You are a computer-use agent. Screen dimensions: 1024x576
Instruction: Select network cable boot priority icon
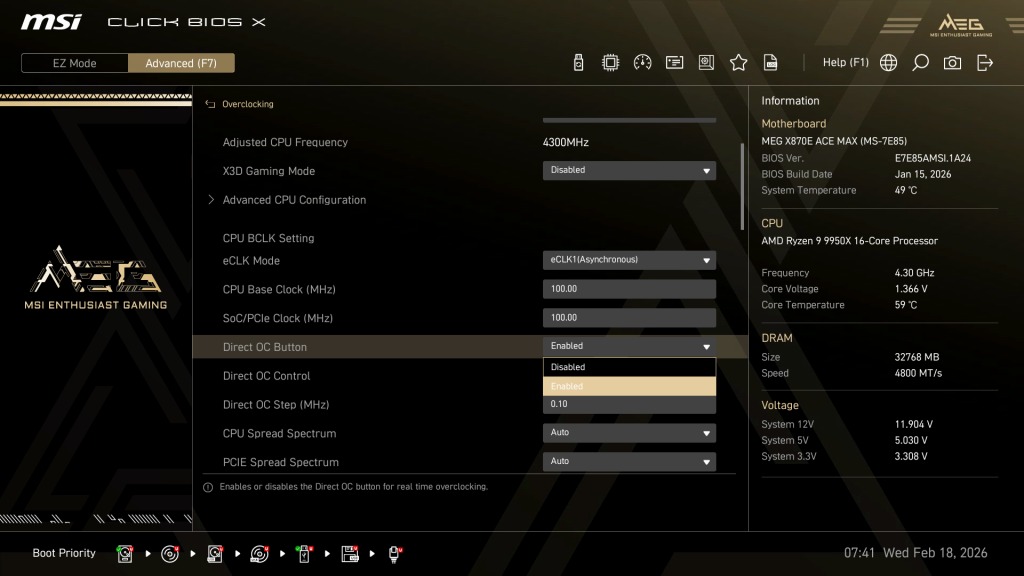click(x=394, y=554)
